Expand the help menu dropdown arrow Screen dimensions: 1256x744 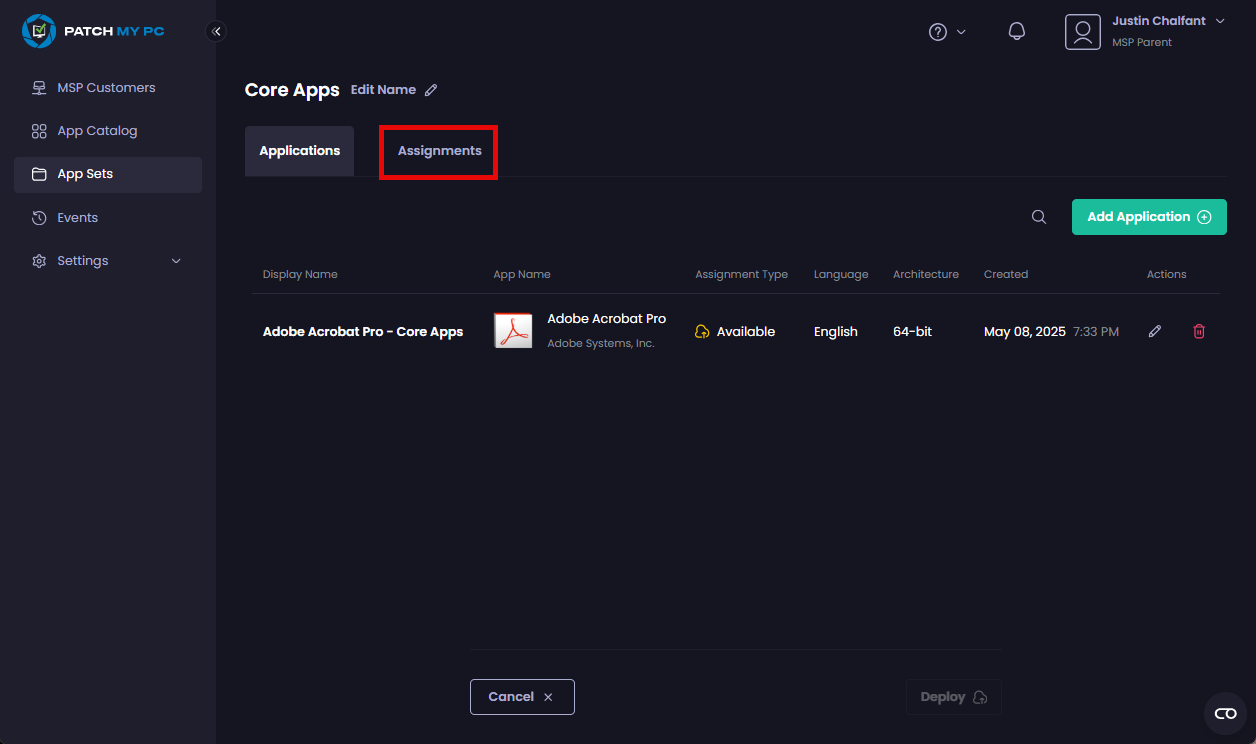[x=961, y=32]
